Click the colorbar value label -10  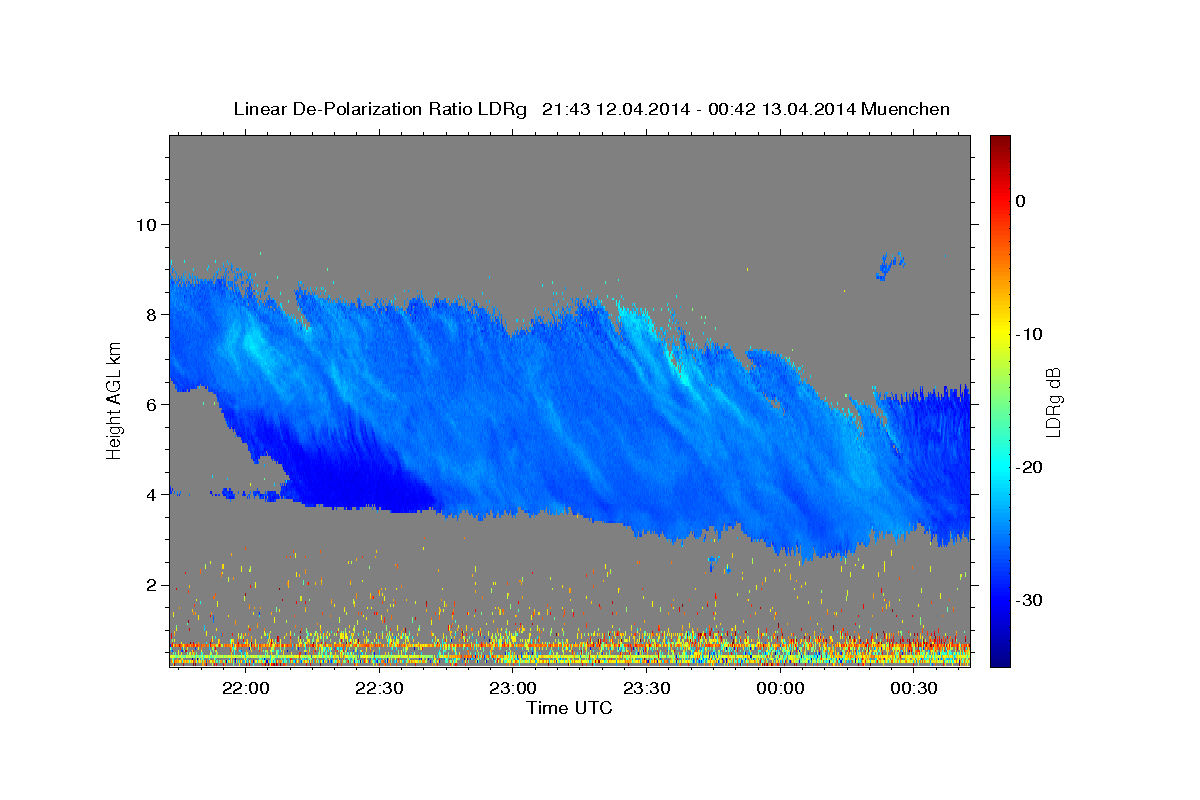[x=1029, y=334]
